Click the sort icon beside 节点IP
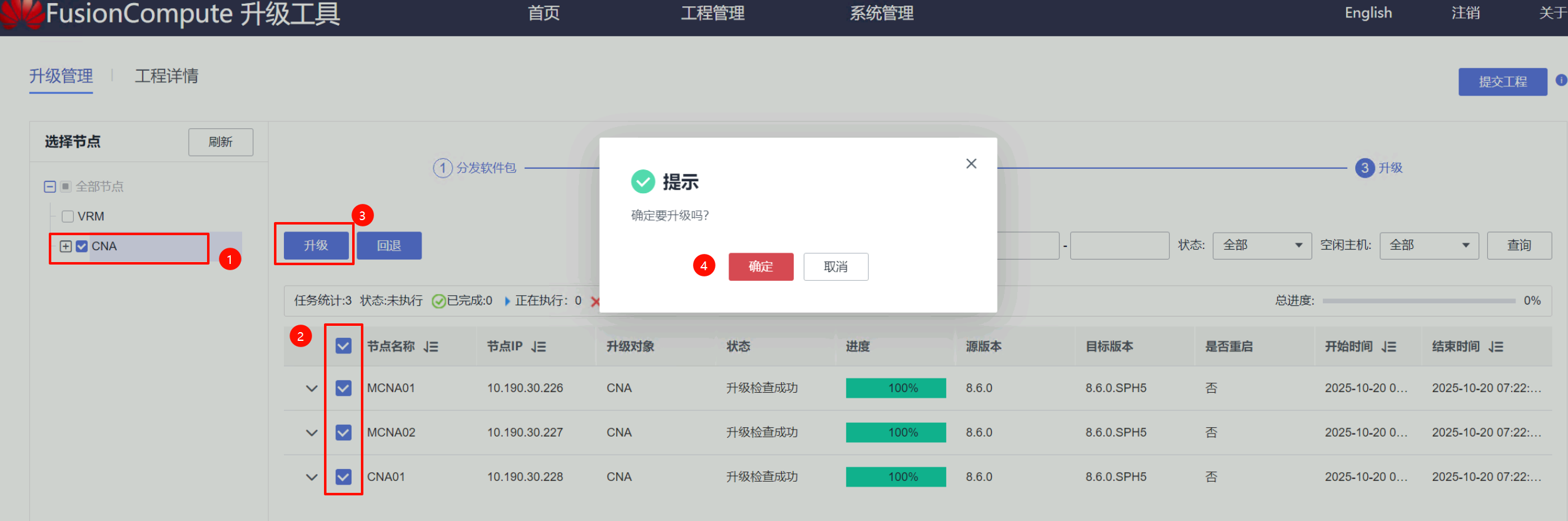The image size is (1568, 521). pos(539,346)
